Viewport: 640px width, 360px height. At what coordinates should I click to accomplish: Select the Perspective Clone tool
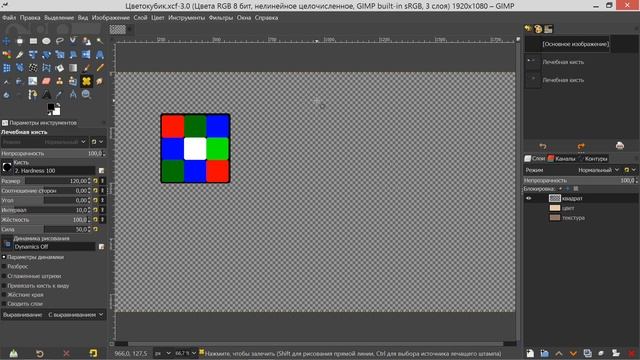73,81
